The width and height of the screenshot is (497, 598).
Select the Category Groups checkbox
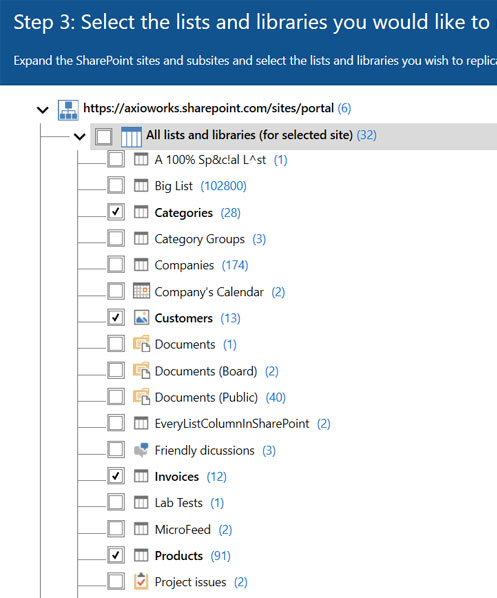[116, 238]
